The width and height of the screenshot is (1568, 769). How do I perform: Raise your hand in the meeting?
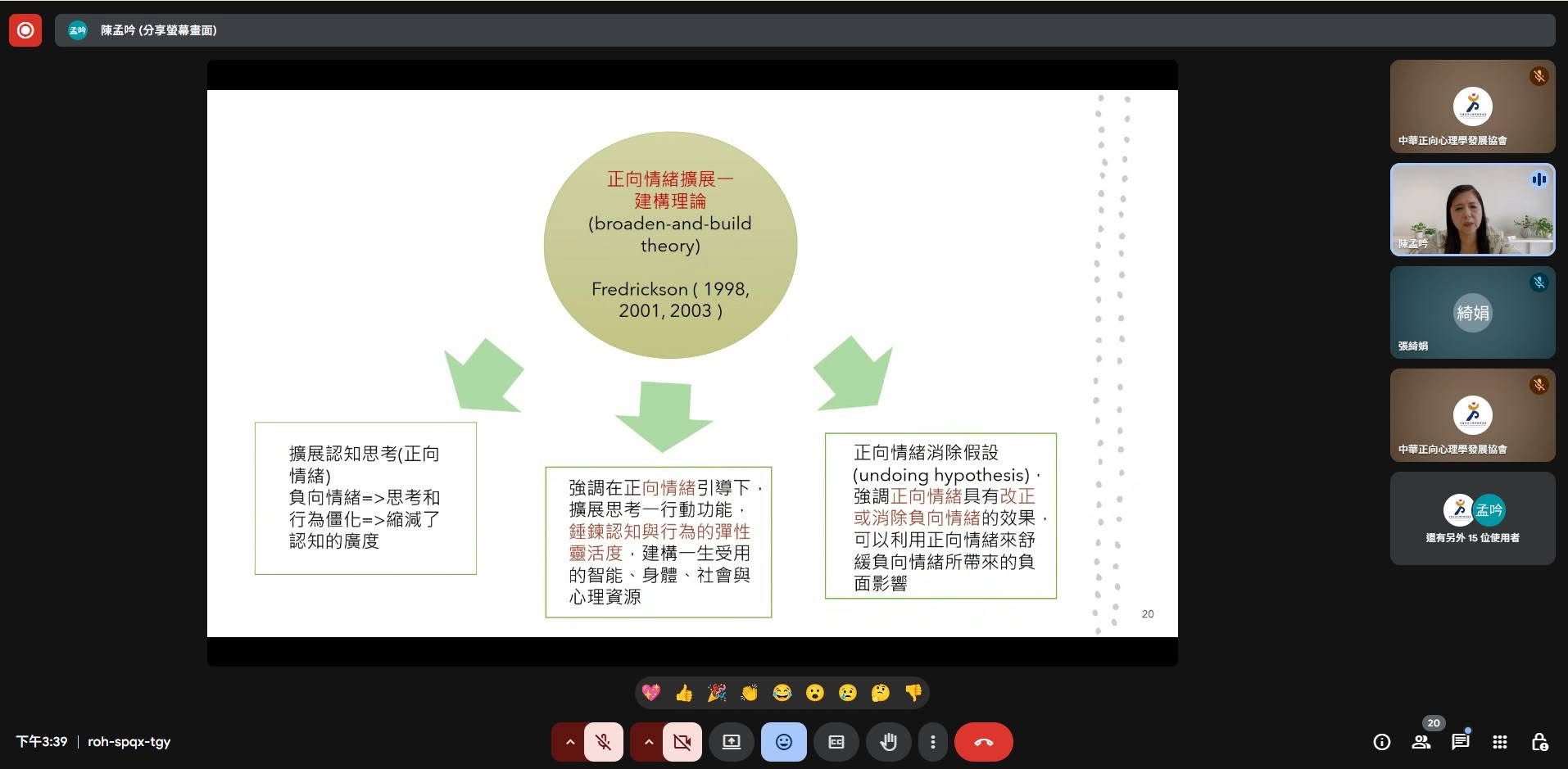tap(888, 742)
